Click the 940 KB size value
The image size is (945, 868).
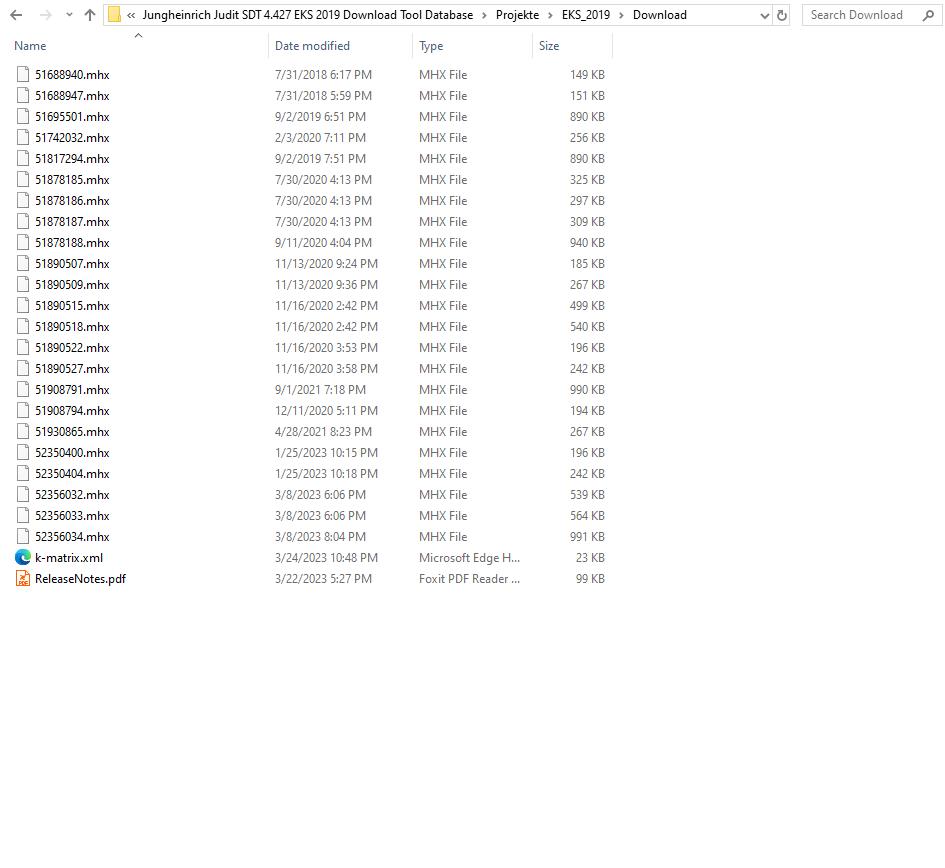click(x=587, y=242)
